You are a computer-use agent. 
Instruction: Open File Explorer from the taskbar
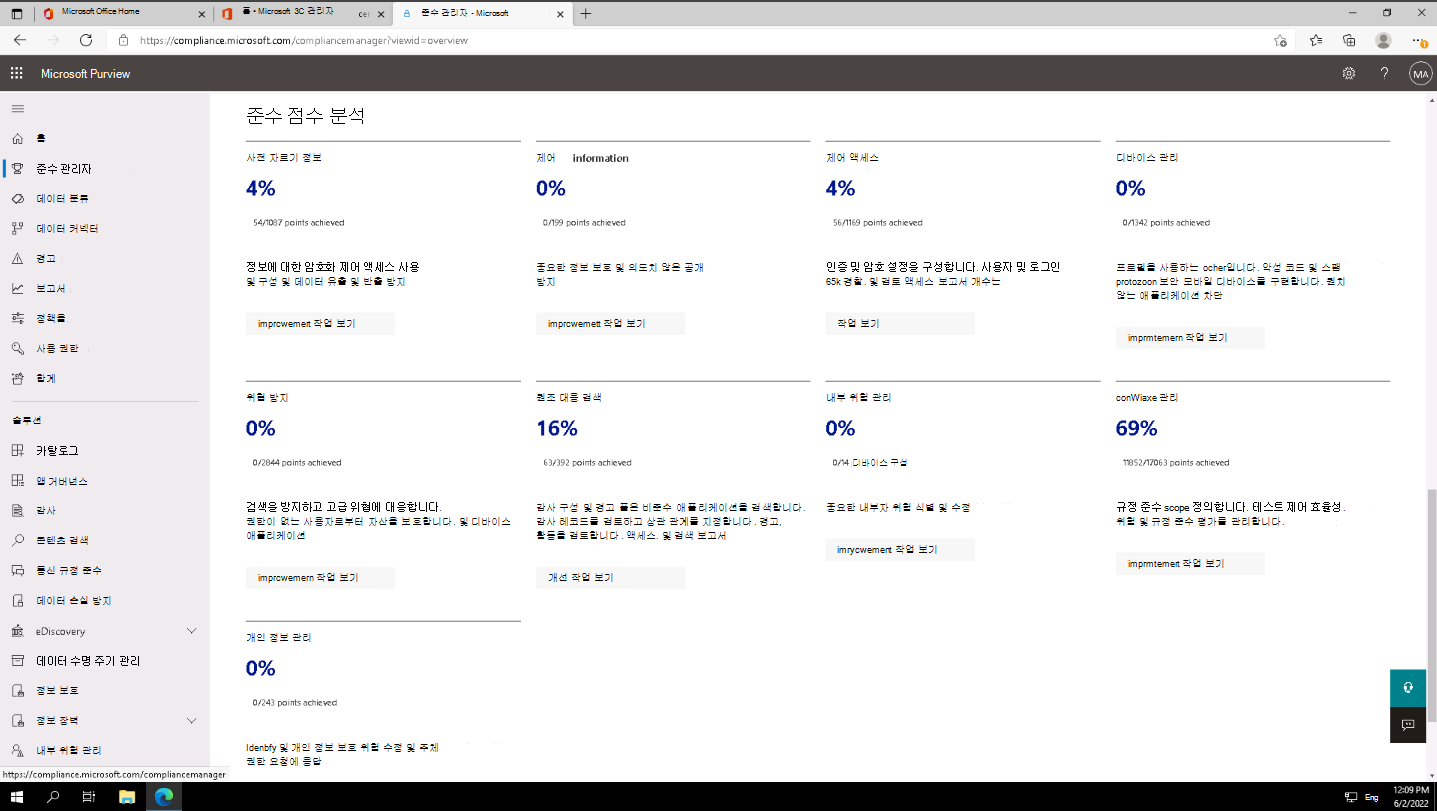pos(127,797)
